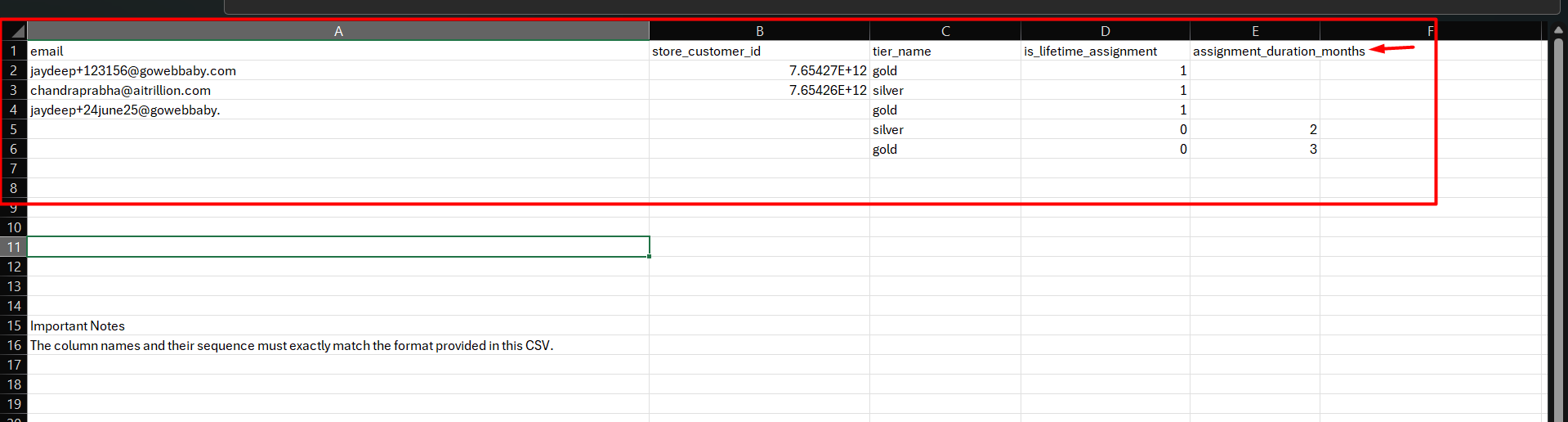
Task: Select the 'is_lifetime_assignment' header cell
Action: [1105, 51]
